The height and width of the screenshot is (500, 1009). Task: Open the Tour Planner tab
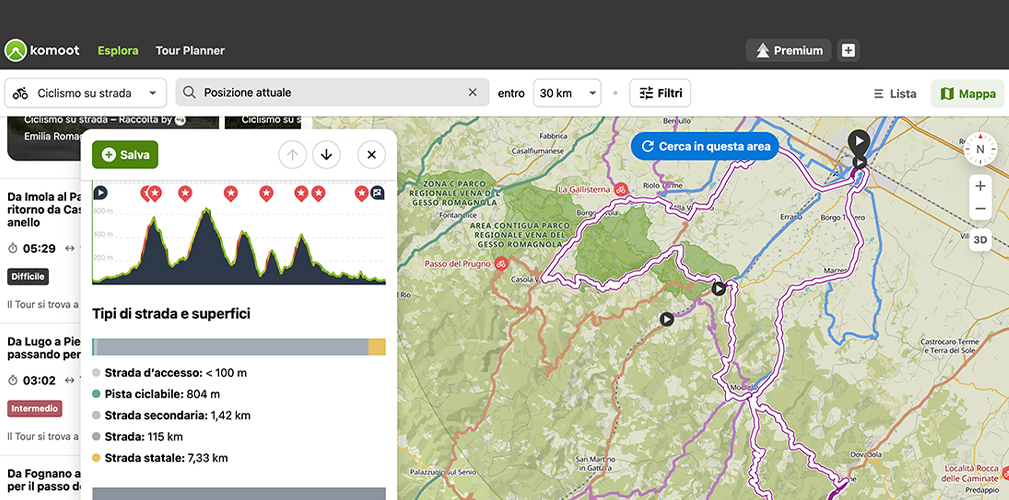(x=190, y=50)
